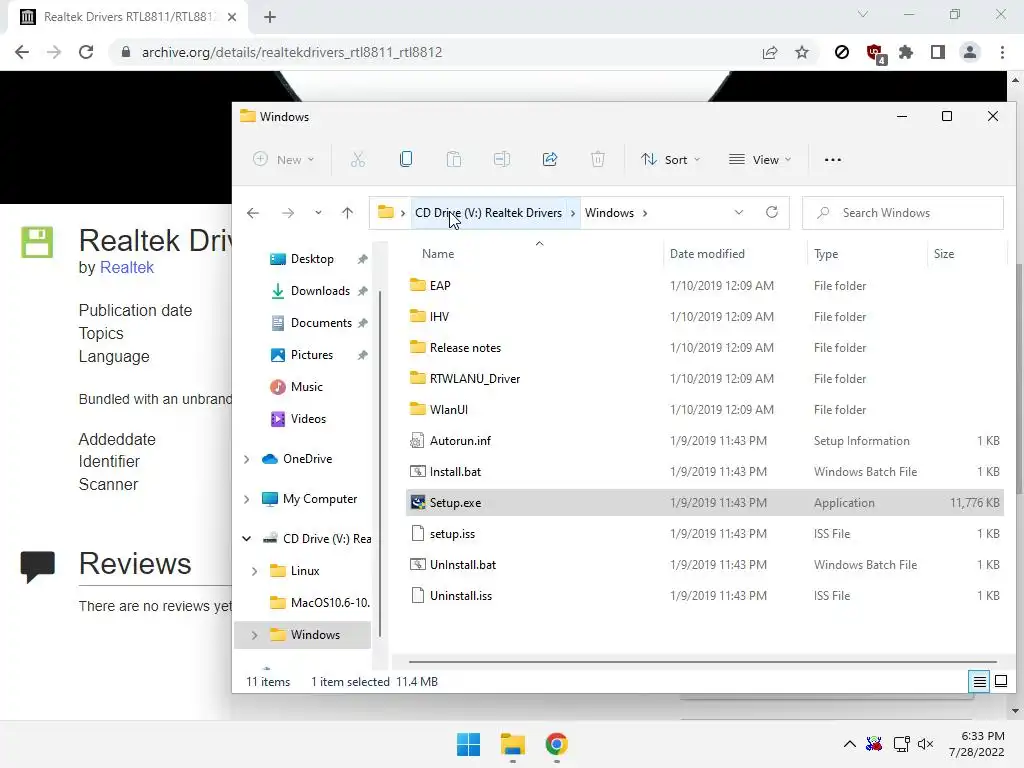The width and height of the screenshot is (1024, 768).
Task: Open Desktop in quick access
Action: tap(312, 259)
